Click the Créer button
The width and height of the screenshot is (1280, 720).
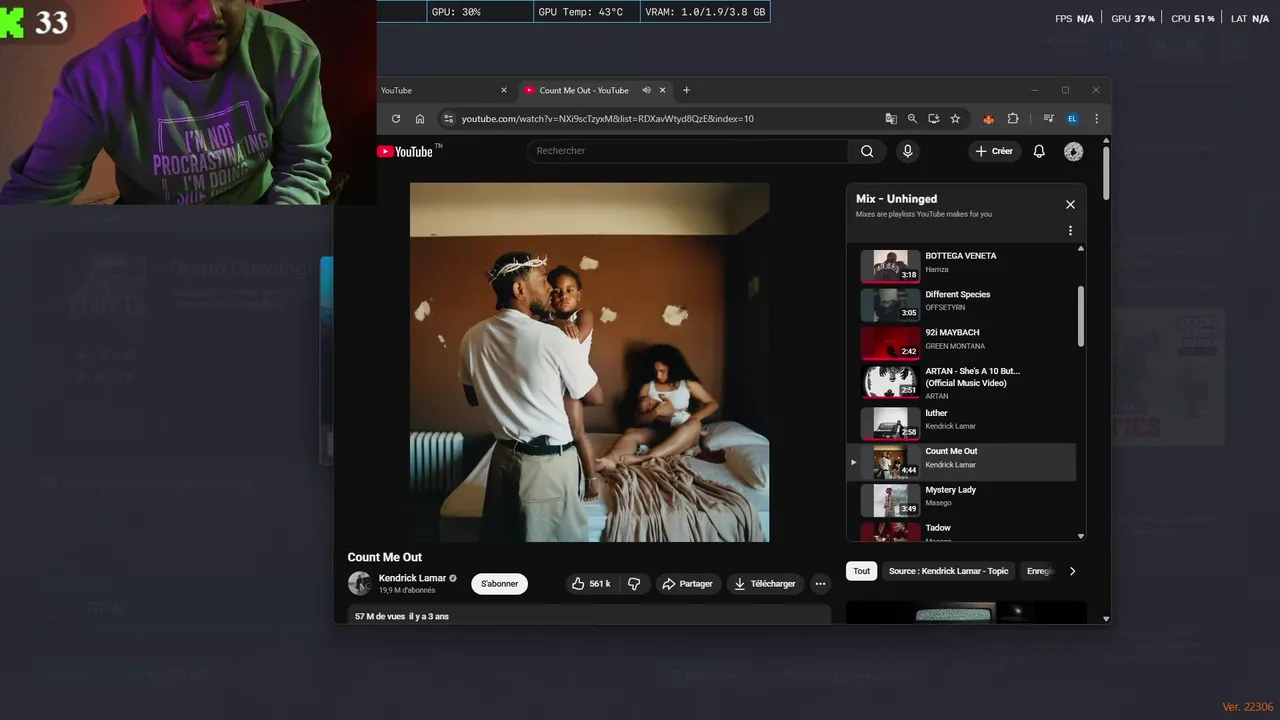994,151
